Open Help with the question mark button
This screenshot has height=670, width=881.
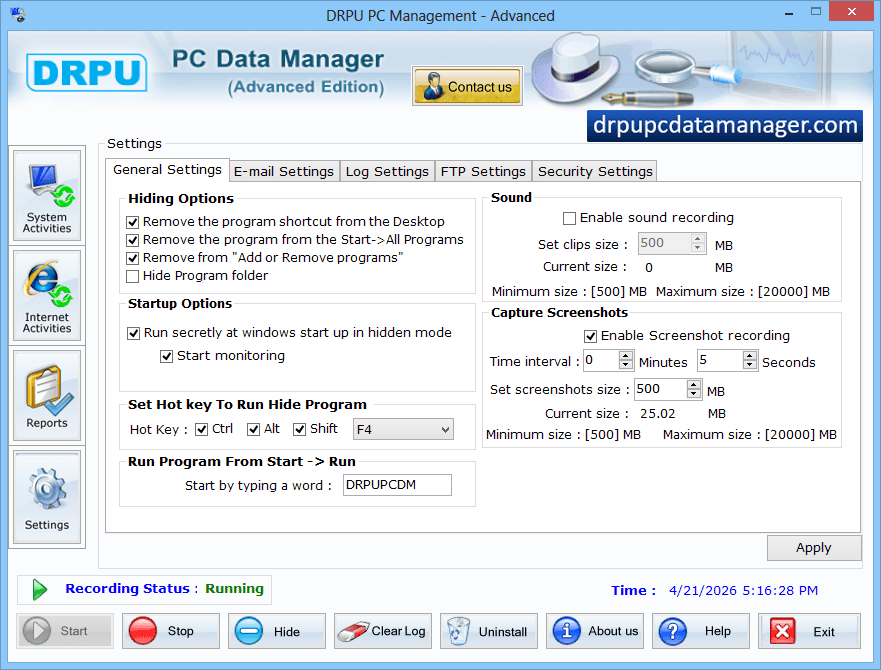(x=701, y=631)
